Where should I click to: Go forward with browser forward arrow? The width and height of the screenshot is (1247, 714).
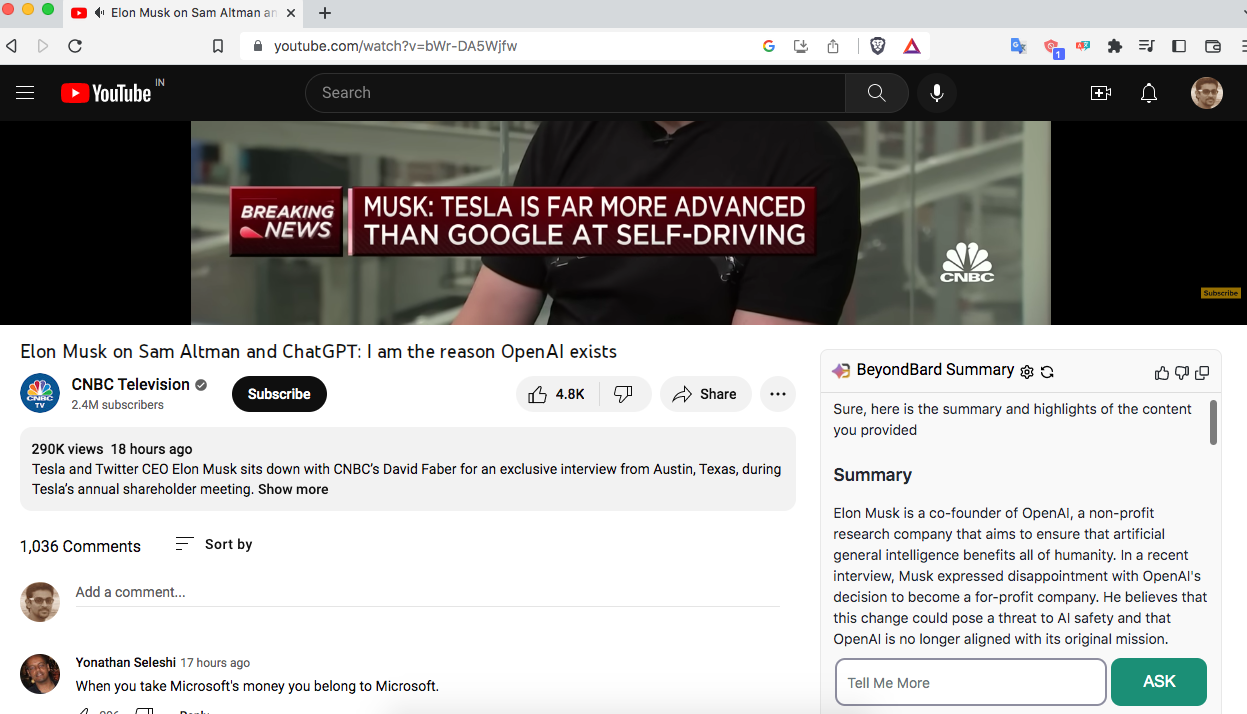click(x=42, y=46)
